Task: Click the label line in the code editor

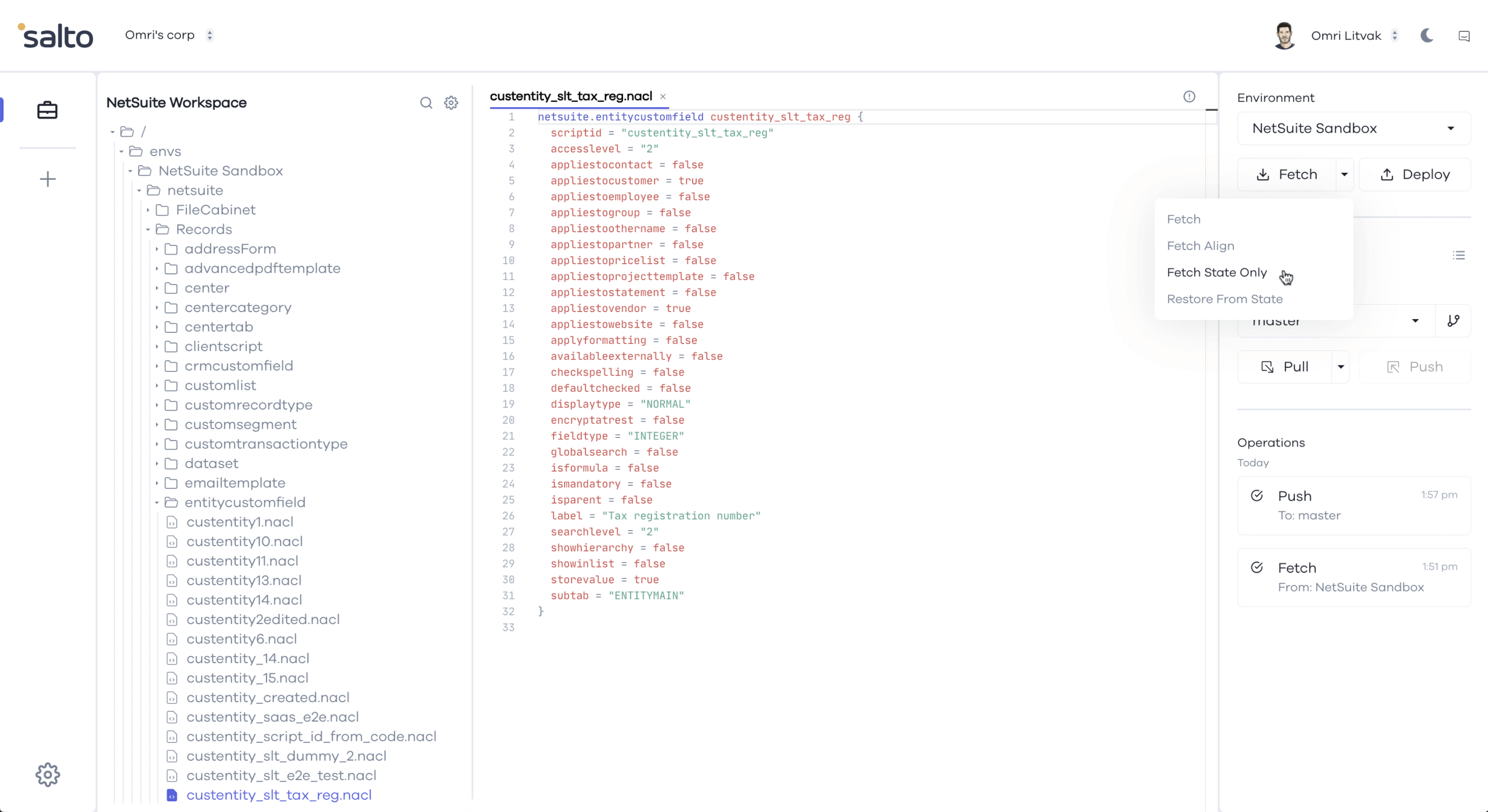Action: [655, 516]
